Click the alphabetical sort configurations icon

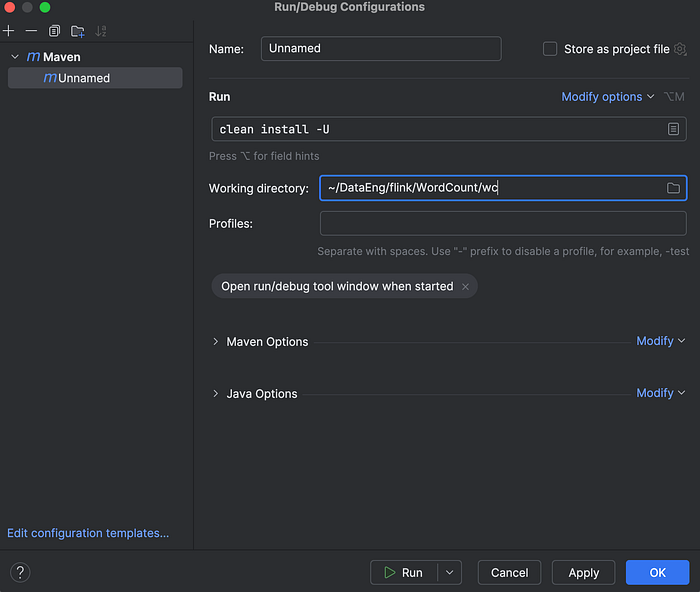(x=101, y=31)
